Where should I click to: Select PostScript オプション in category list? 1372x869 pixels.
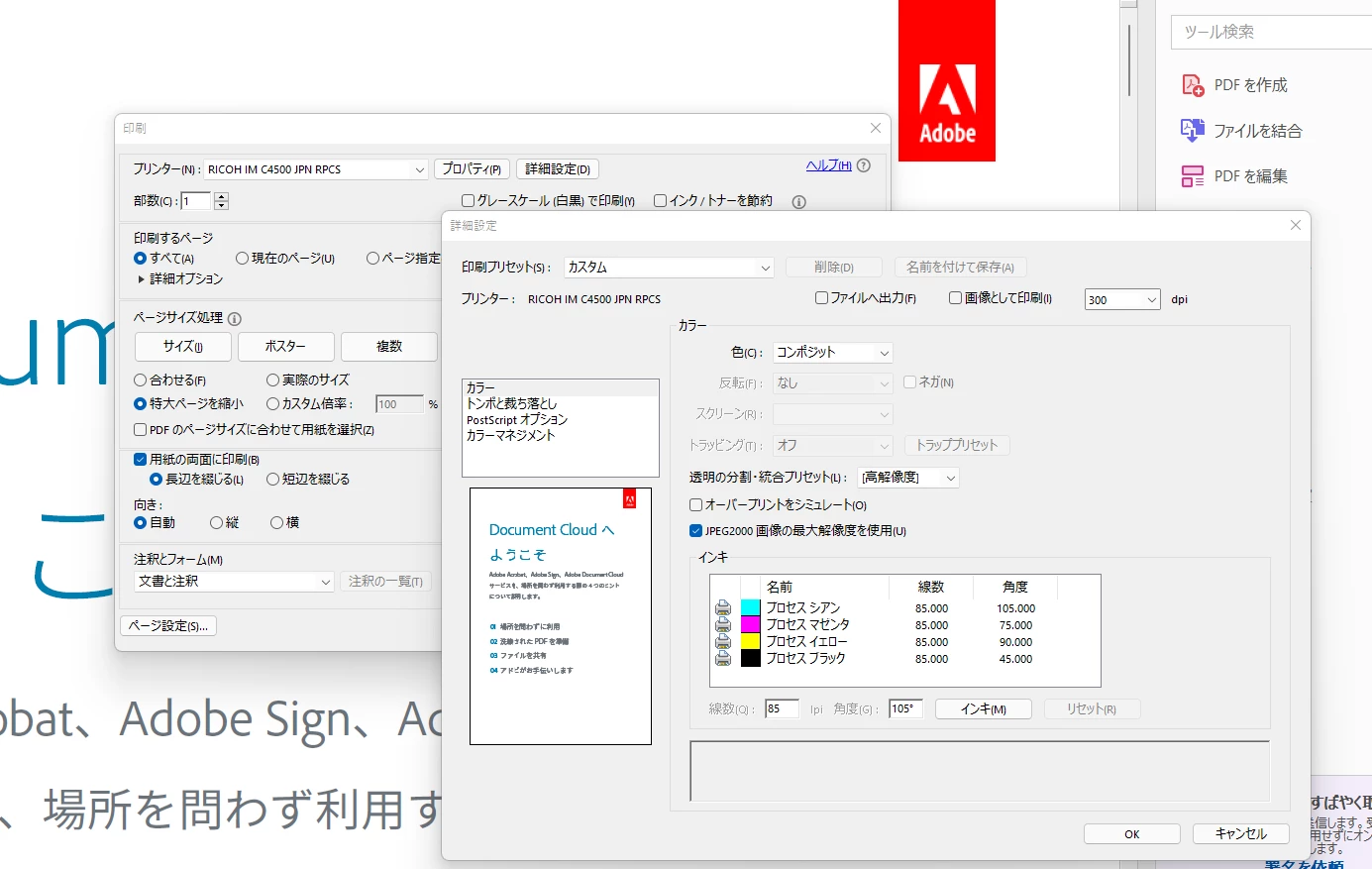[x=560, y=419]
